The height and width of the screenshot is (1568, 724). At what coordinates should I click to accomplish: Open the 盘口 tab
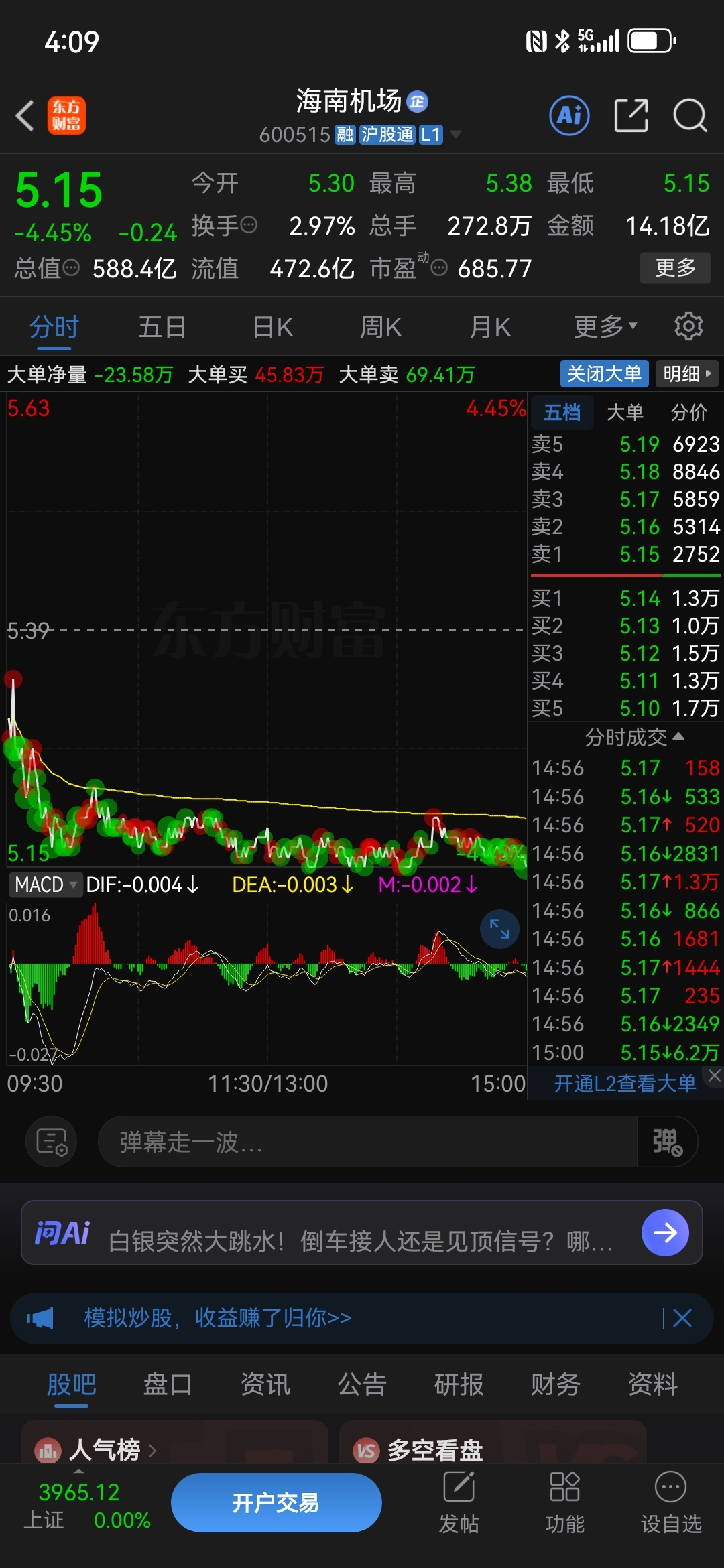click(168, 1384)
